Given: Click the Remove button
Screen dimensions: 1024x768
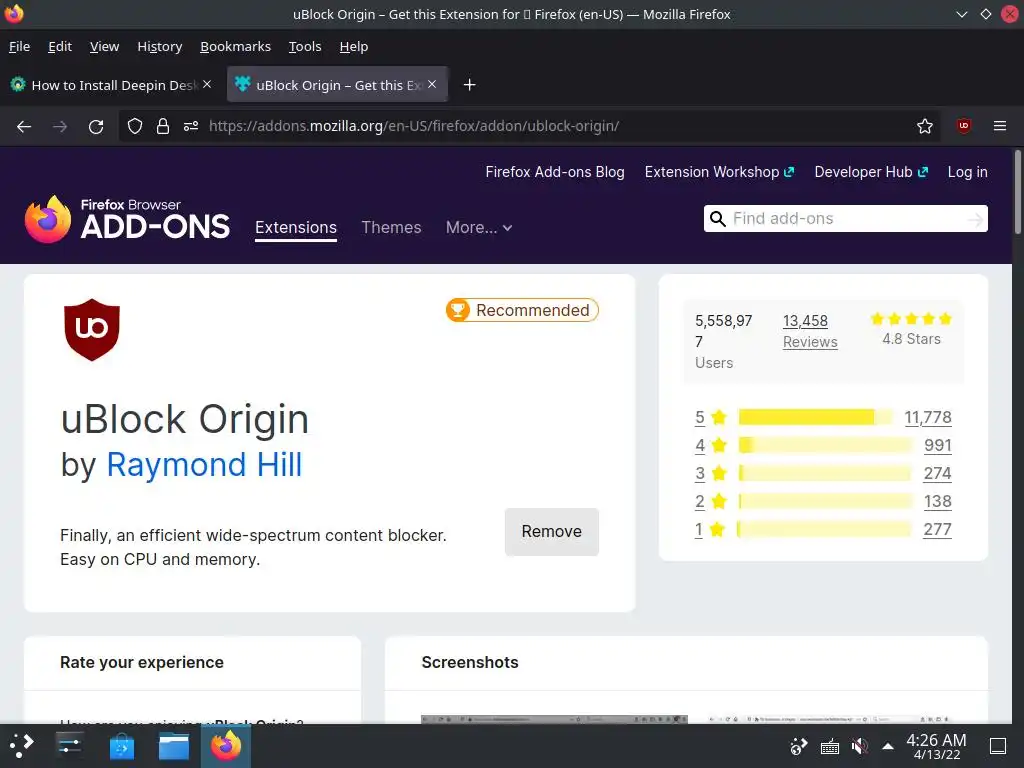Looking at the screenshot, I should [552, 532].
